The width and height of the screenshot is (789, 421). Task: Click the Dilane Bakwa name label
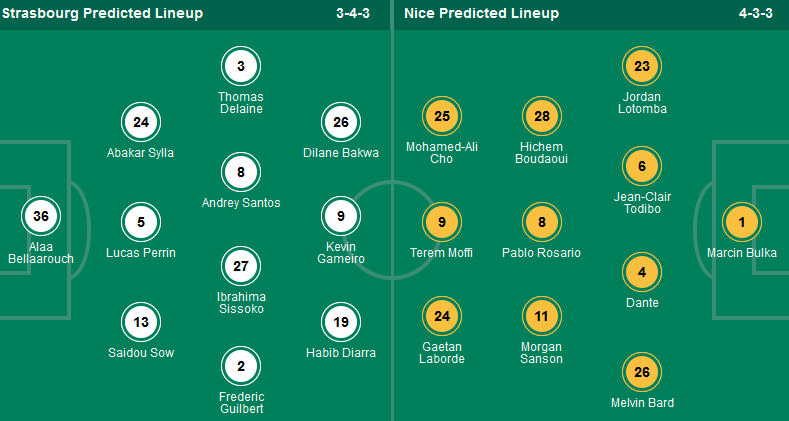[x=341, y=153]
